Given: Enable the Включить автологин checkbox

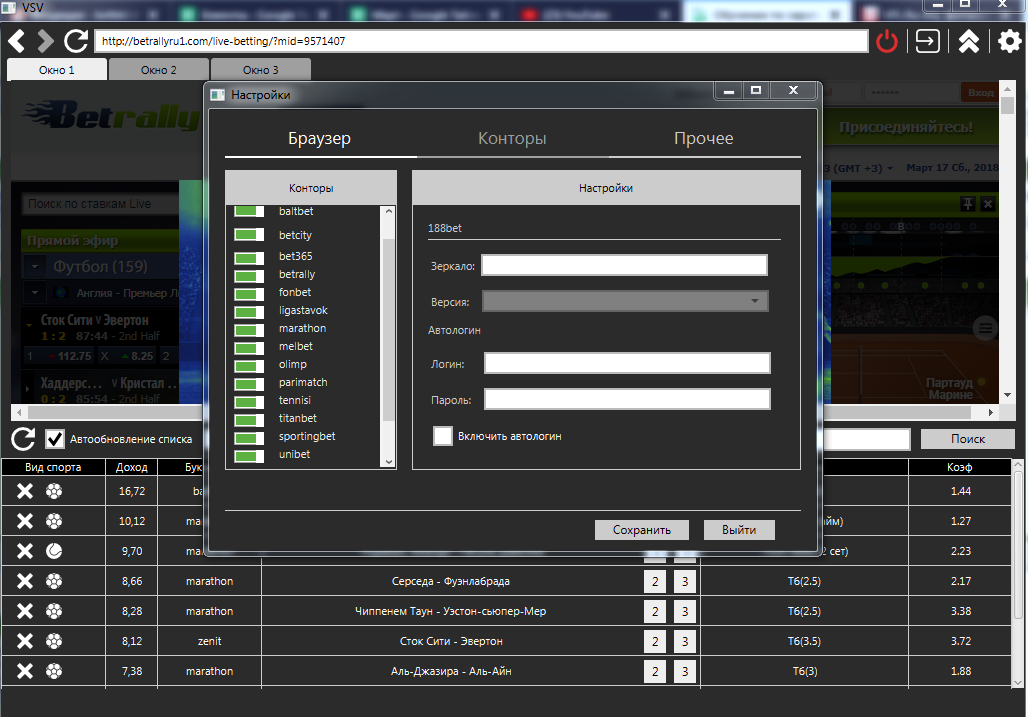Looking at the screenshot, I should pyautogui.click(x=443, y=436).
